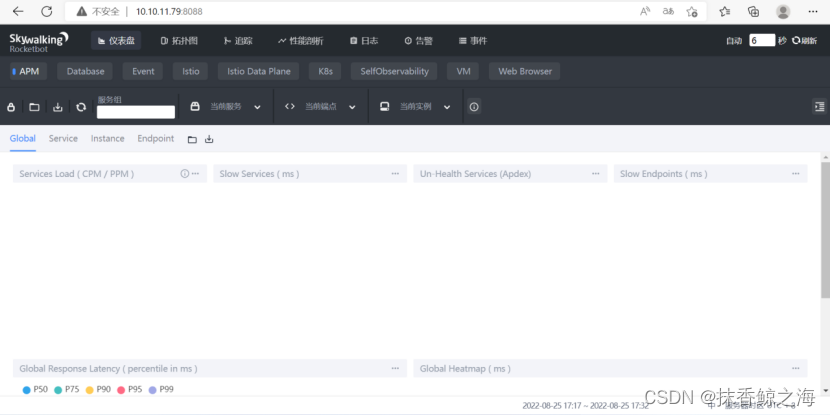Click the refresh interval seconds field

tap(762, 40)
